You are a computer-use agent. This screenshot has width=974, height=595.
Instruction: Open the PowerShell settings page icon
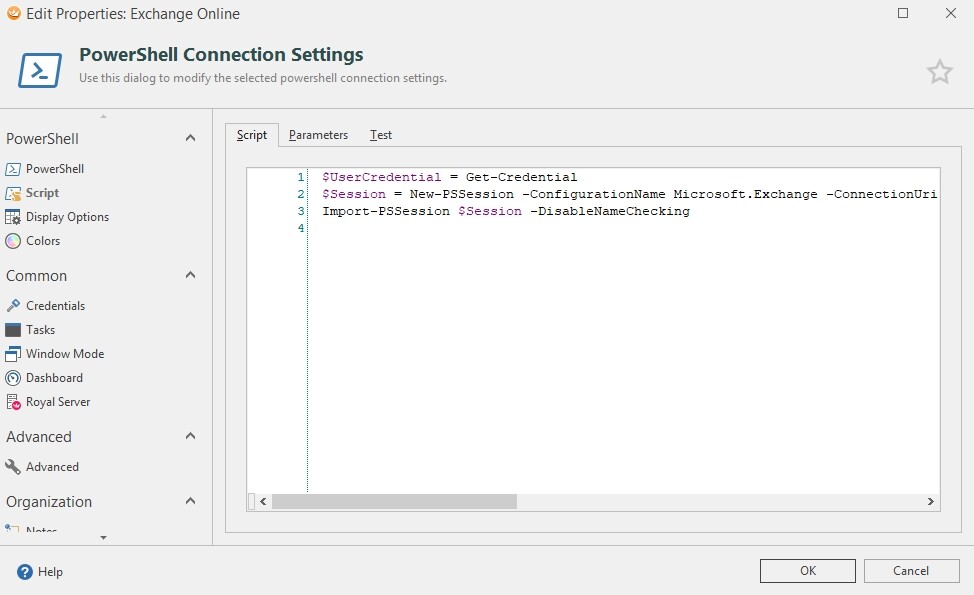(13, 169)
